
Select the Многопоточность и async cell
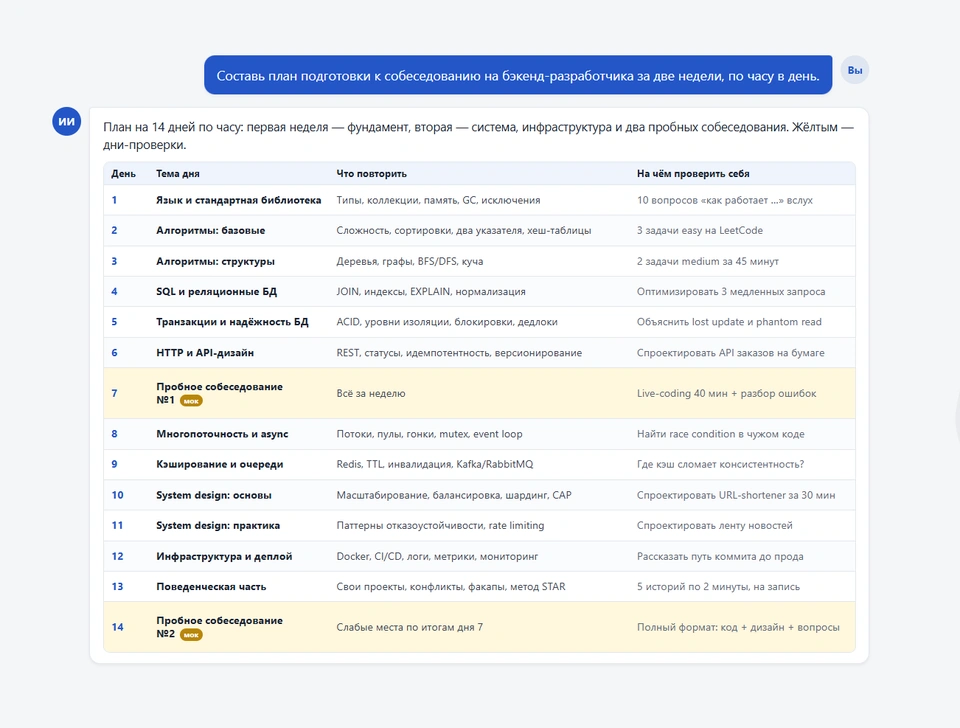222,433
